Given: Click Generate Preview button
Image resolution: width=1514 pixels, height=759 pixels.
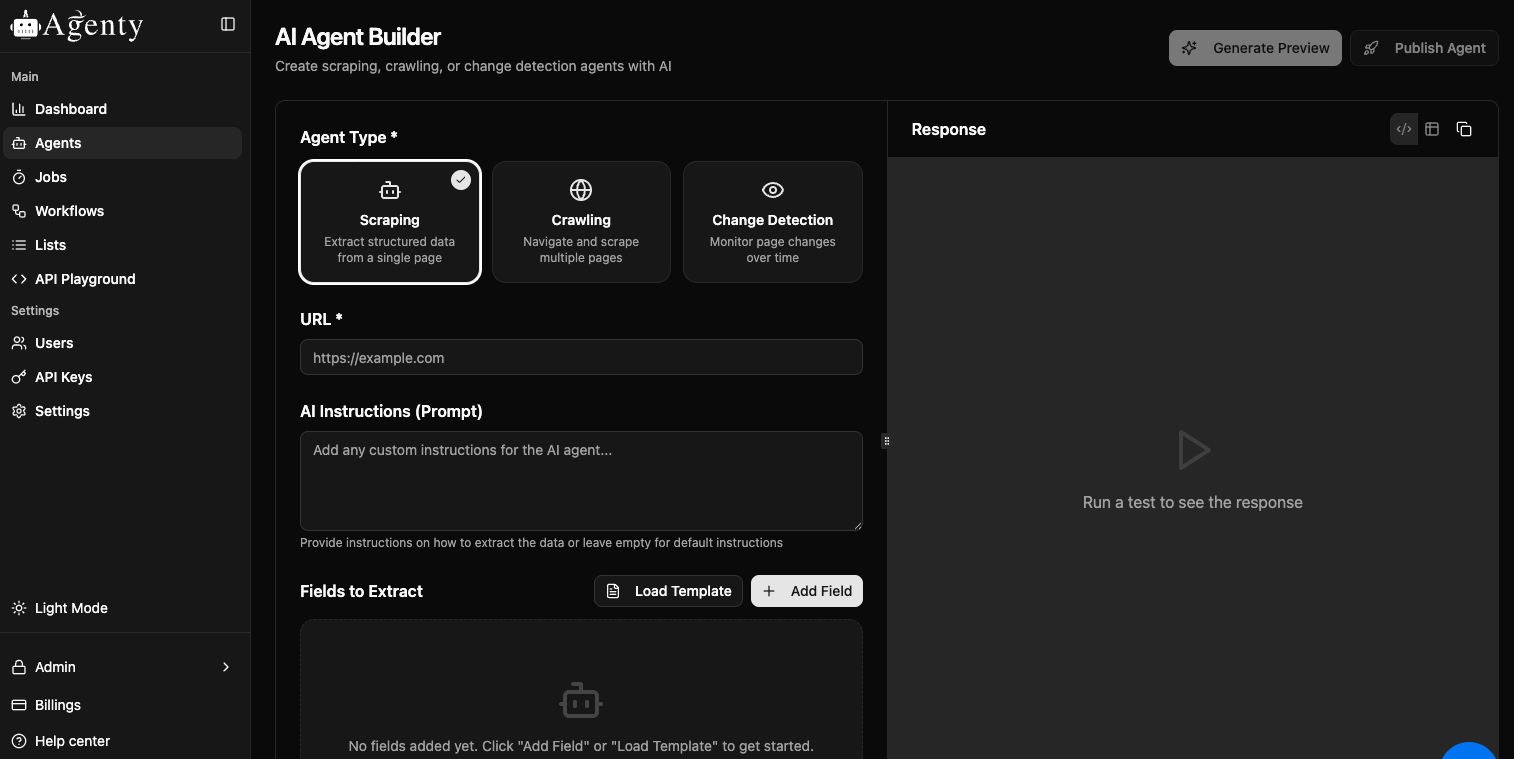Looking at the screenshot, I should pyautogui.click(x=1255, y=48).
